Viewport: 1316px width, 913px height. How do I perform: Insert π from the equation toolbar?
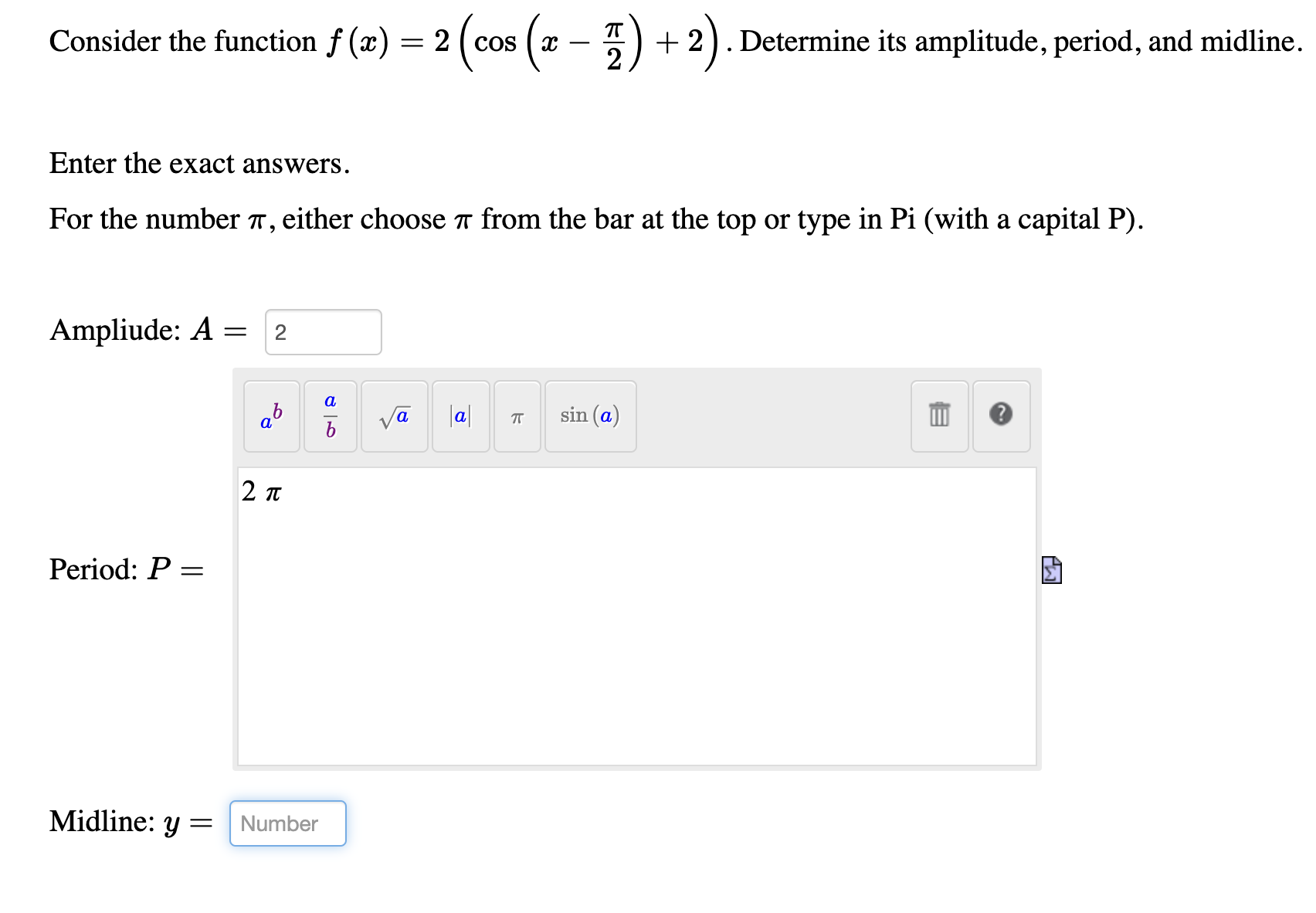pos(516,417)
